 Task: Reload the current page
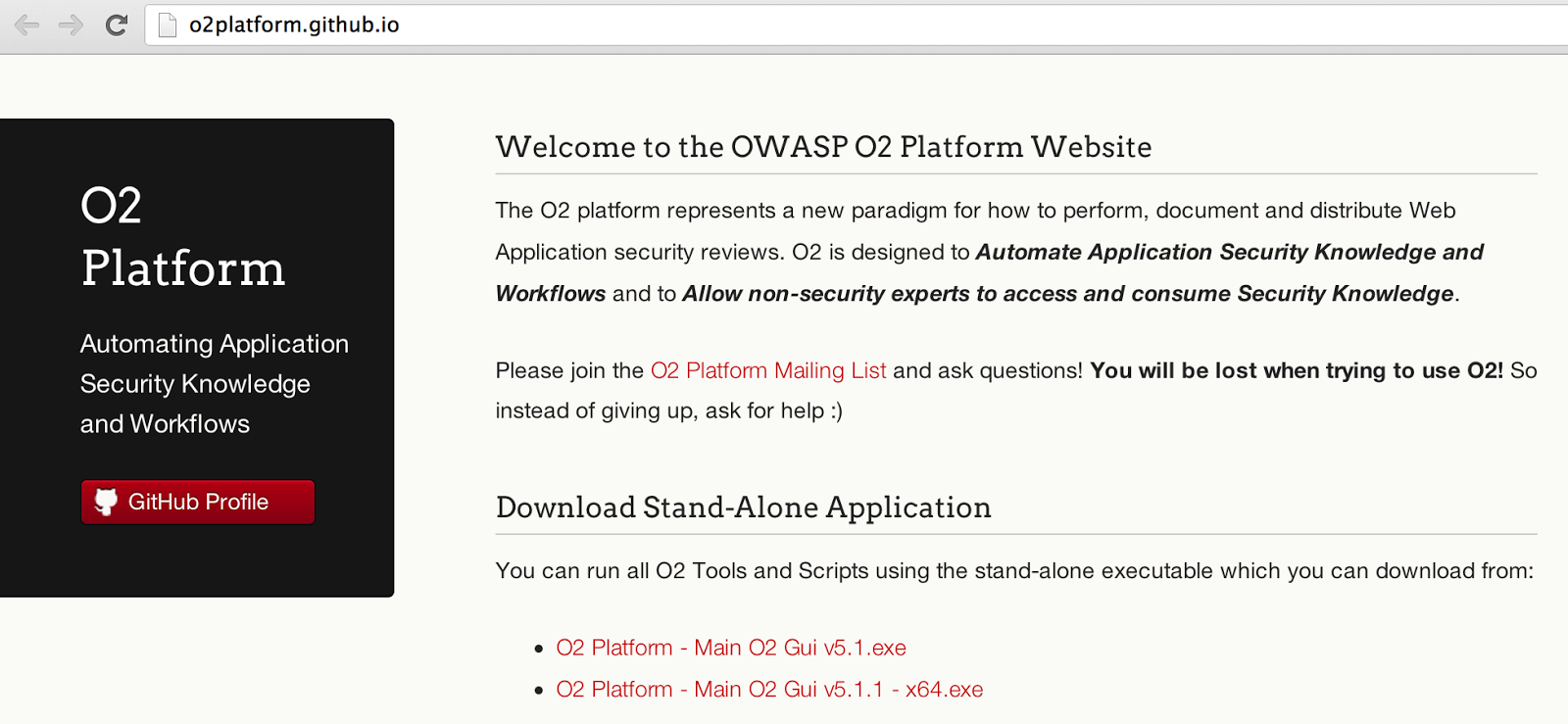coord(117,24)
